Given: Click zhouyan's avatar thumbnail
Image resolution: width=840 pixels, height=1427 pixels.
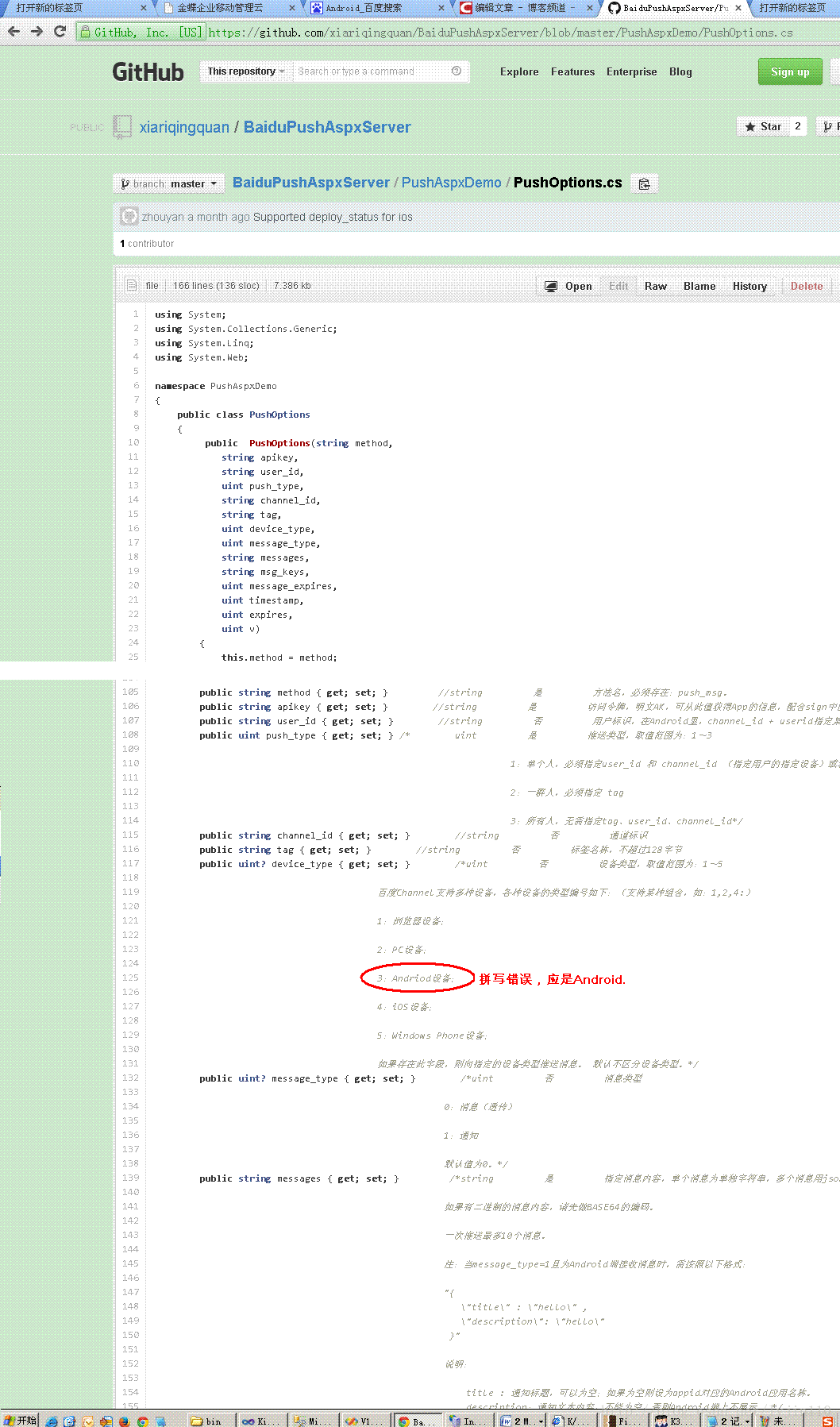Looking at the screenshot, I should (x=129, y=216).
